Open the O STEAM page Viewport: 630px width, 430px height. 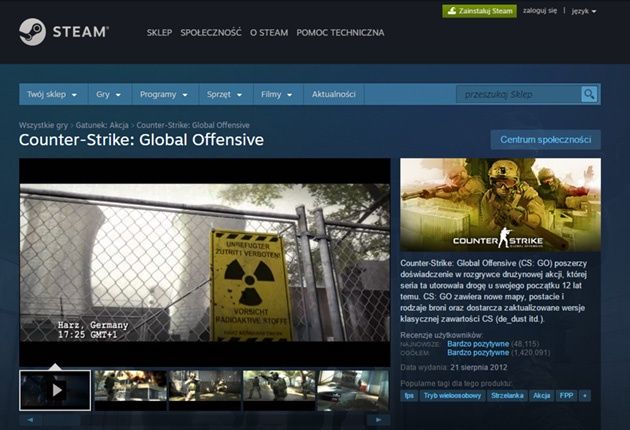269,33
